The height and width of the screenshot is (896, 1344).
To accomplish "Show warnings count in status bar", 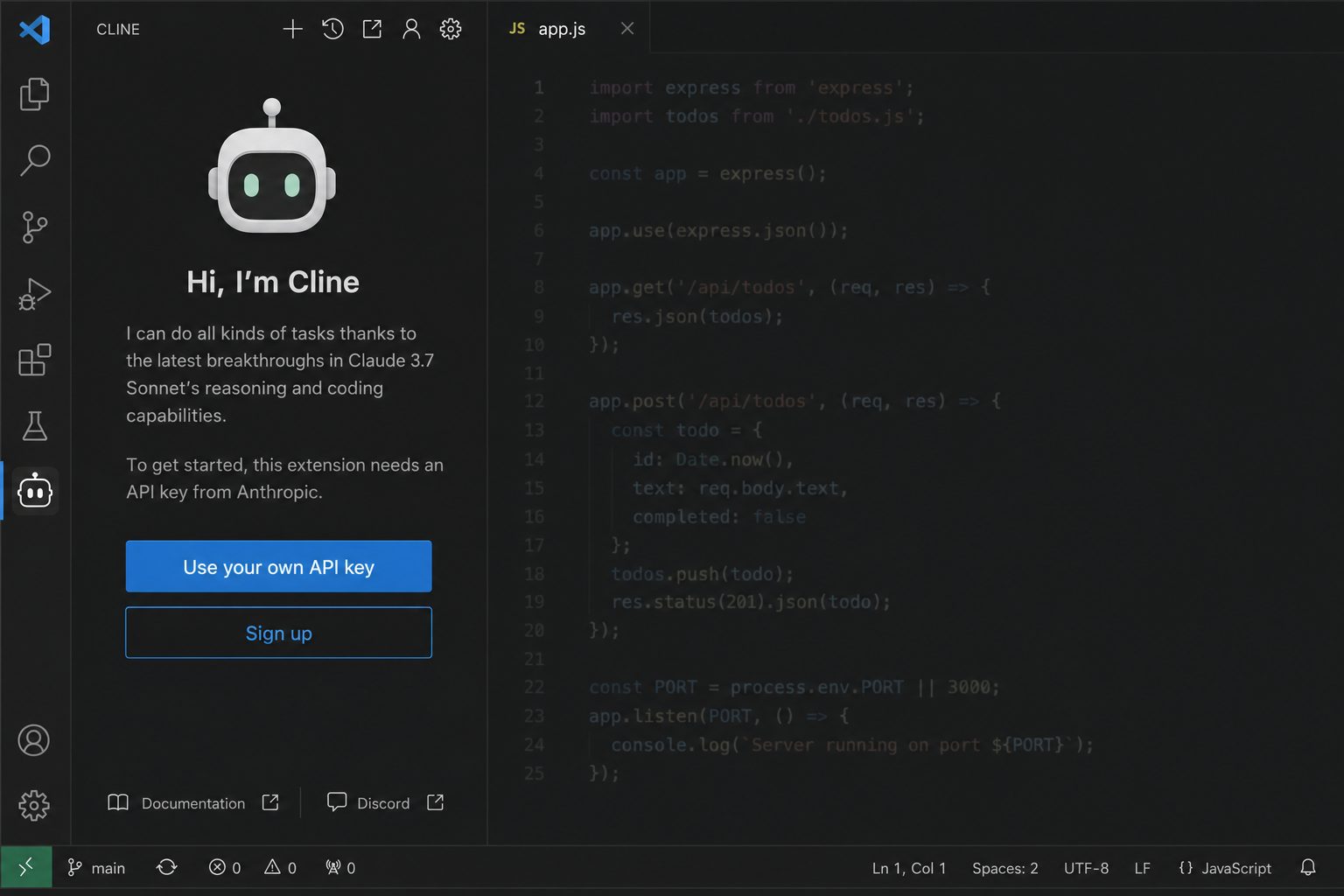I will click(281, 867).
